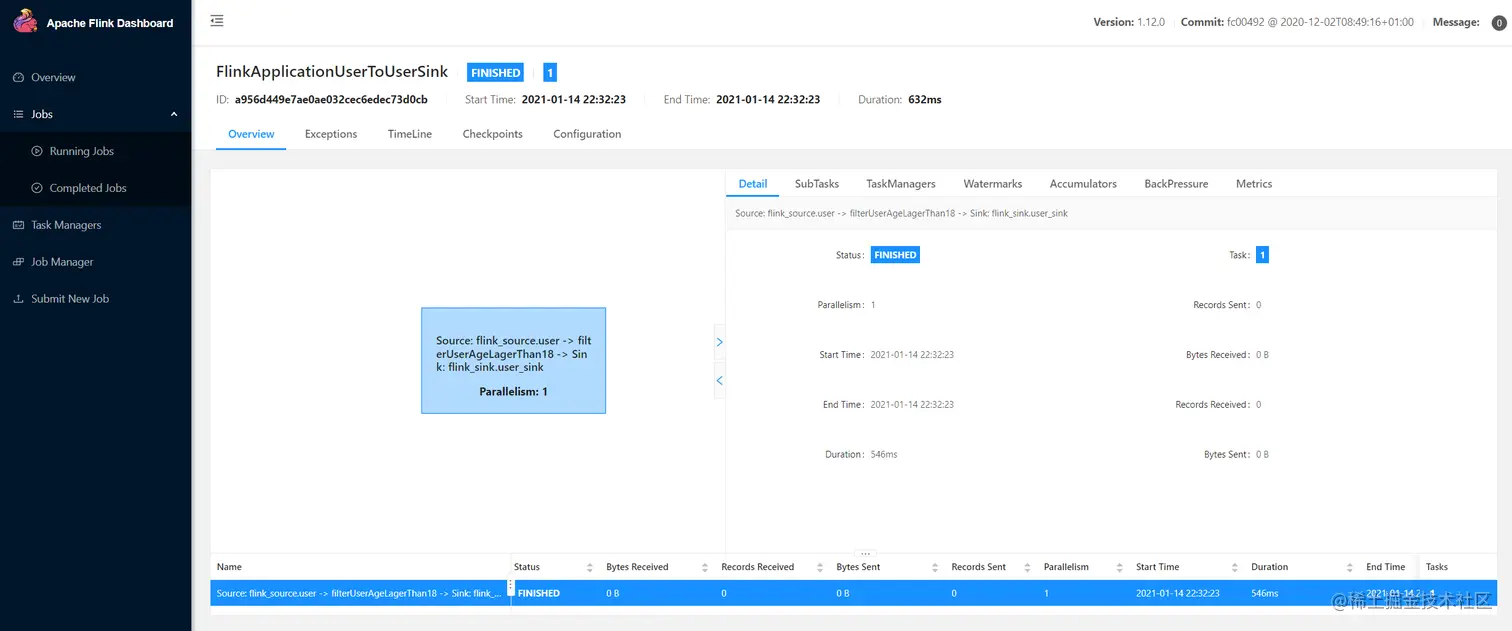Click the job graph node box
Viewport: 1512px width, 631px height.
pos(513,360)
